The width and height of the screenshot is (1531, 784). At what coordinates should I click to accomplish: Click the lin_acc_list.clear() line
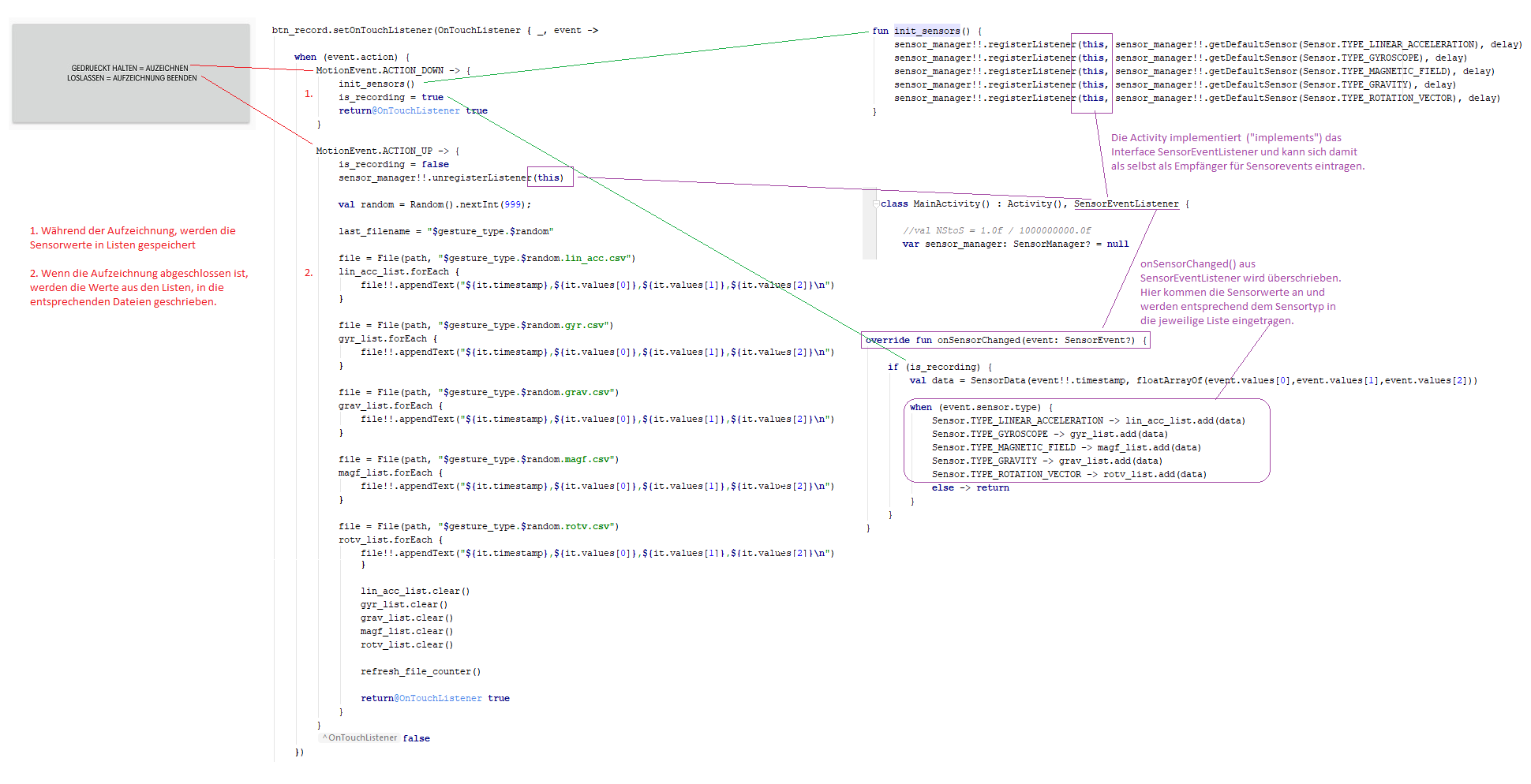(x=415, y=592)
